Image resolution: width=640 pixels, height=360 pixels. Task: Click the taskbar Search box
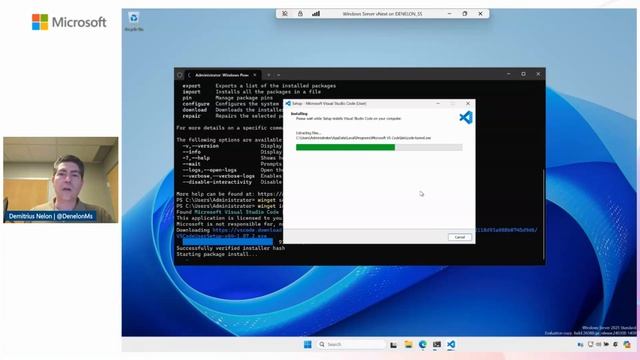click(351, 344)
